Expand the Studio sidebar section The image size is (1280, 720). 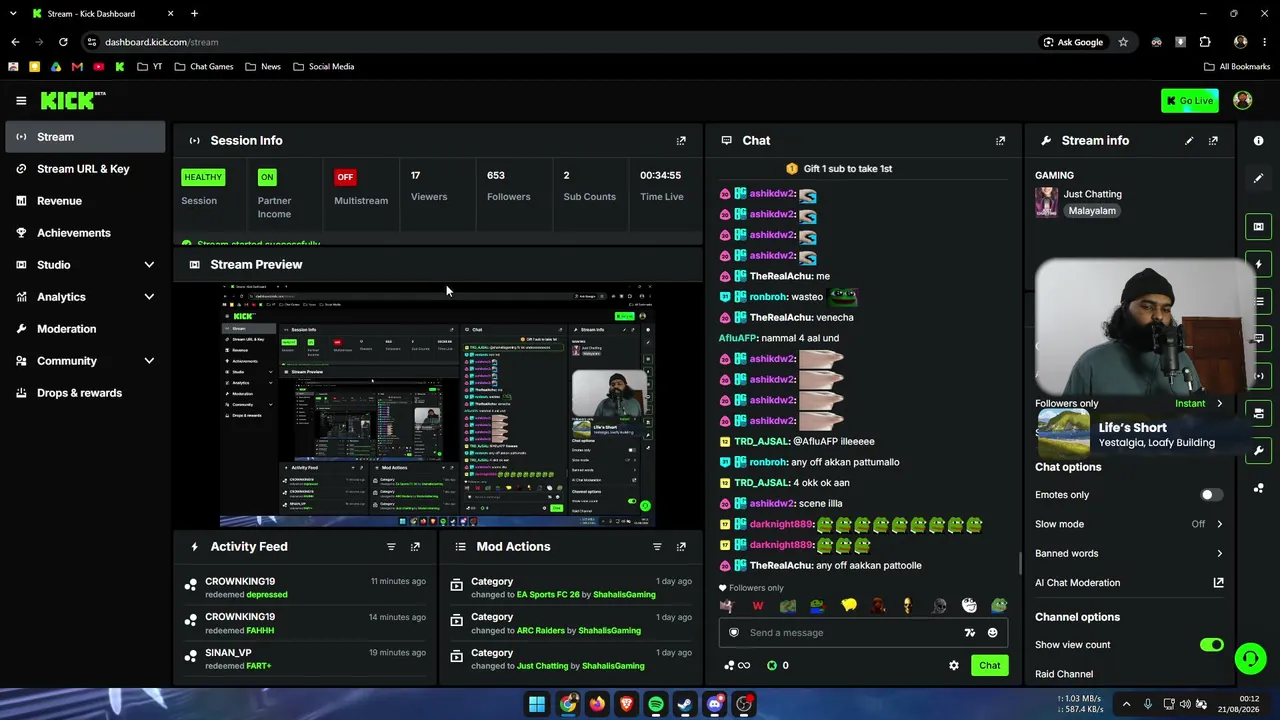[86, 265]
